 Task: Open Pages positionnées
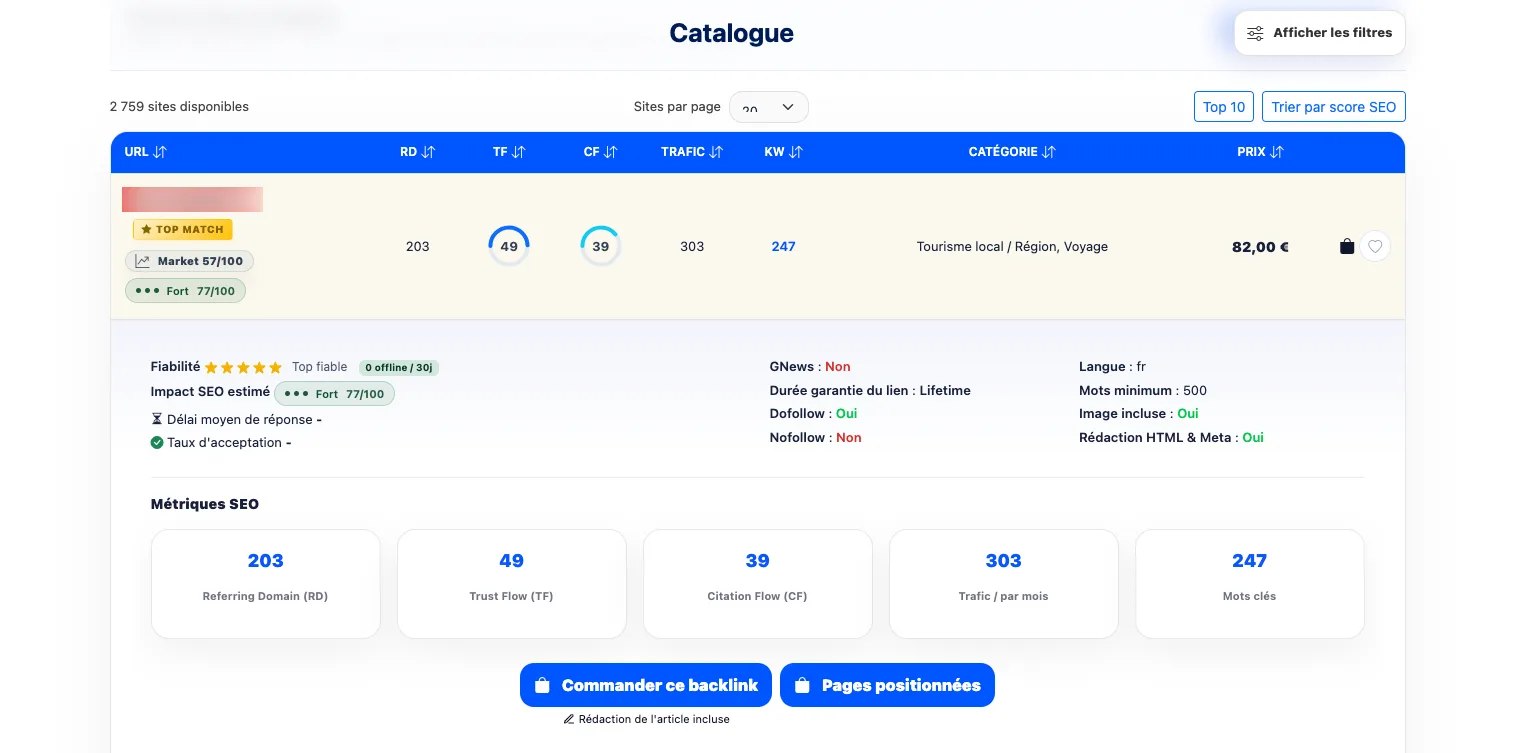pos(887,685)
